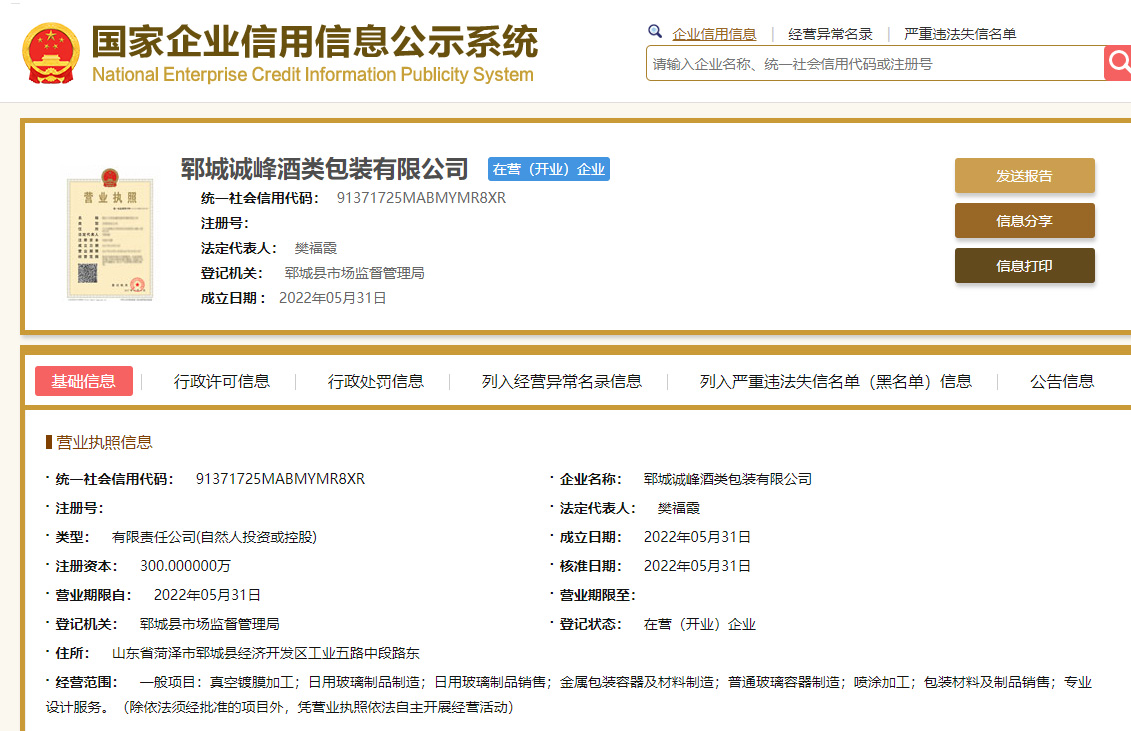Click the 发送报告 button
Viewport: 1131px width, 731px height.
point(1025,175)
